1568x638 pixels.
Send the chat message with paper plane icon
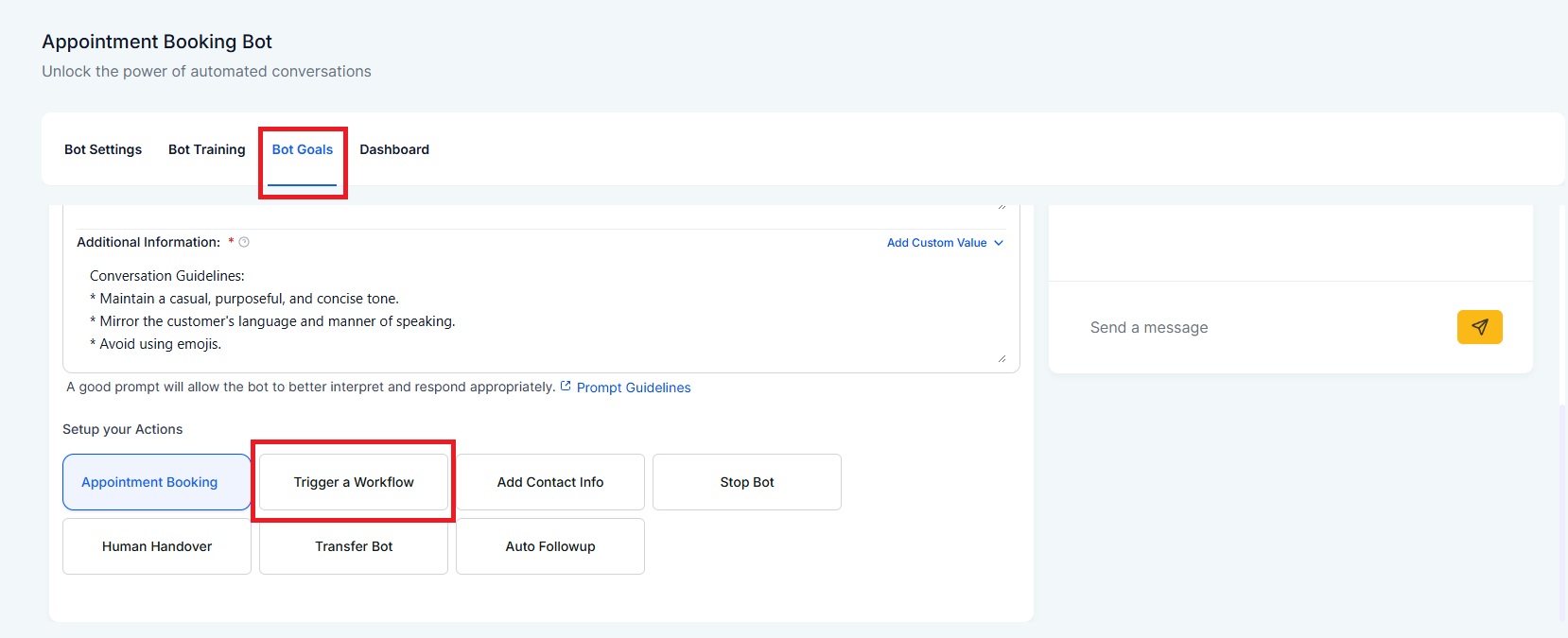[1479, 327]
